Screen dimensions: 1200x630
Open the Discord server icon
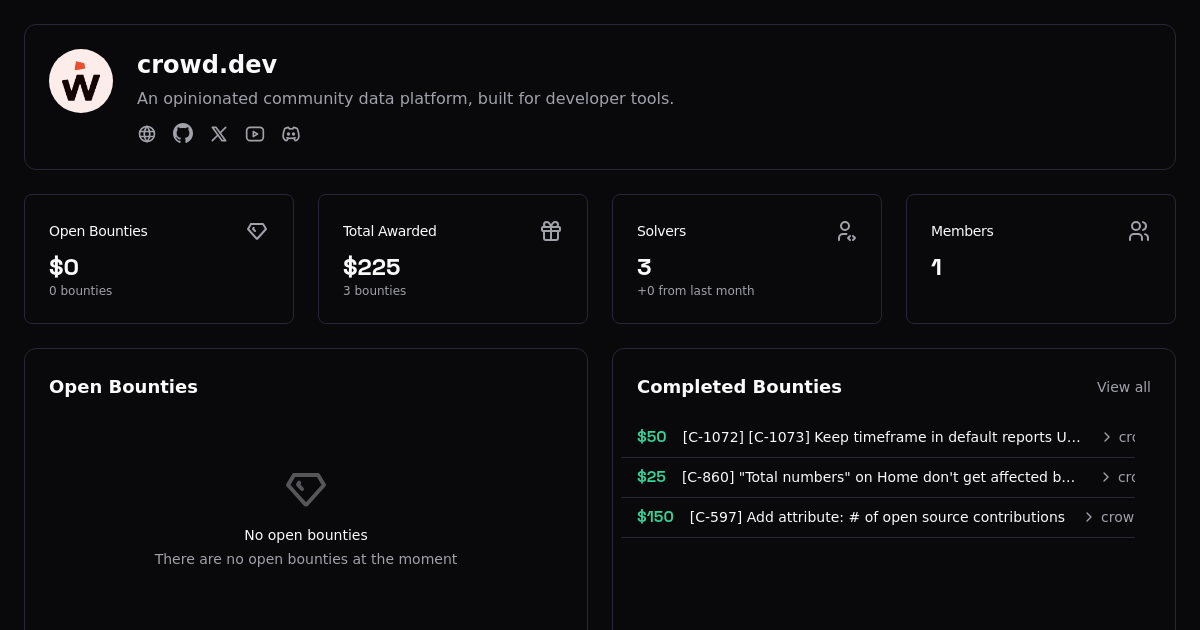coord(291,134)
